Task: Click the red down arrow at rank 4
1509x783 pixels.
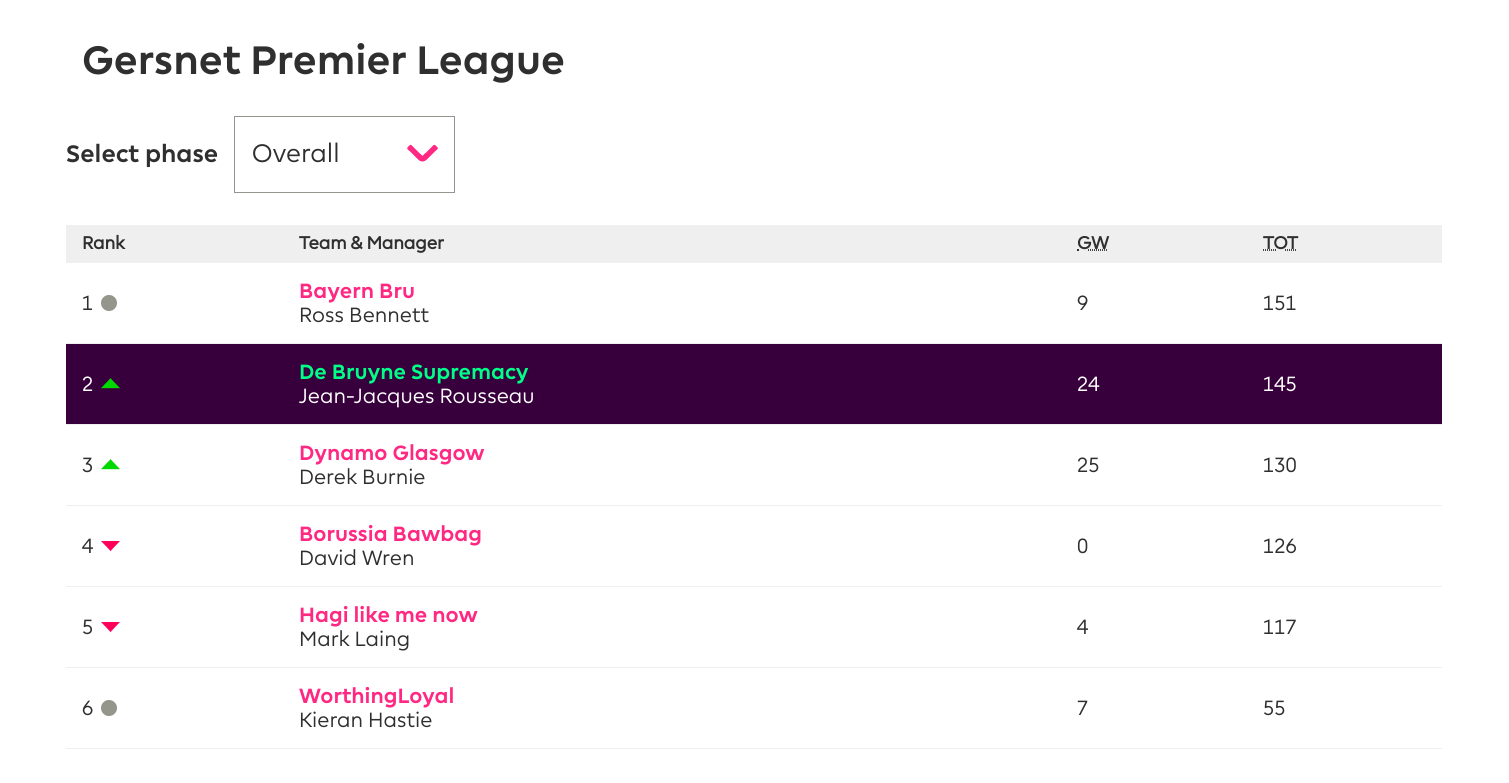Action: point(110,546)
